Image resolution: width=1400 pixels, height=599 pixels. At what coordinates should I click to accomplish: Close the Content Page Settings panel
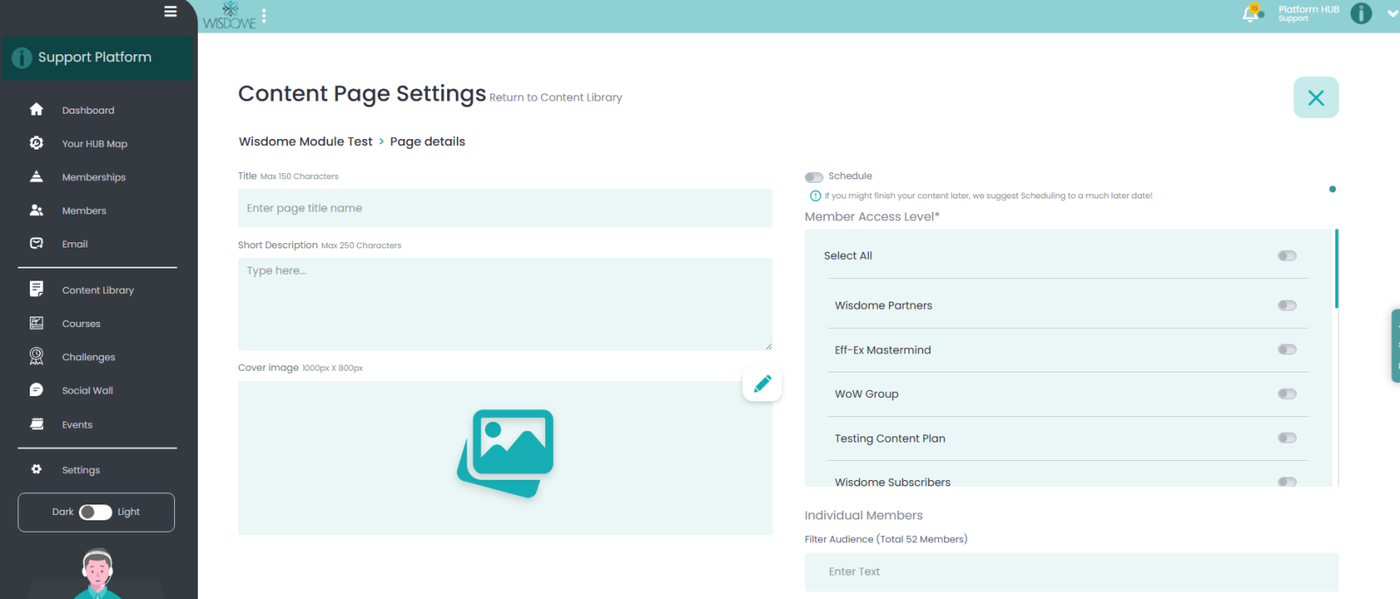pyautogui.click(x=1316, y=97)
